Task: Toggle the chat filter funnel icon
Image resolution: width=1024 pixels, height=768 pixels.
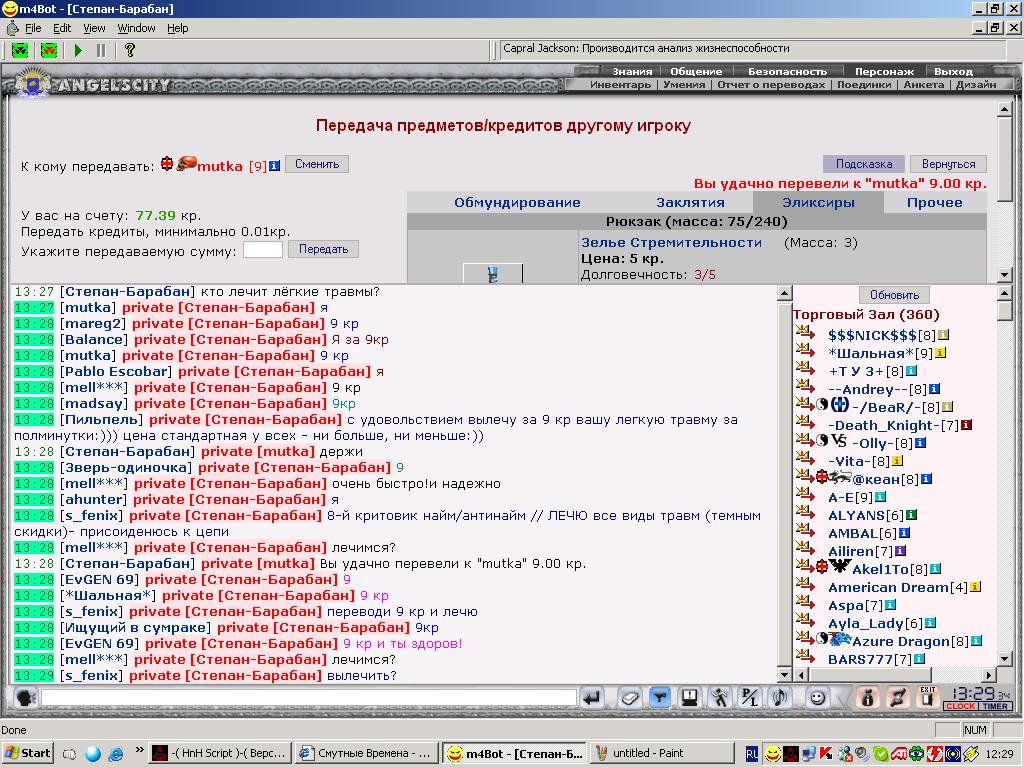Action: tap(660, 698)
